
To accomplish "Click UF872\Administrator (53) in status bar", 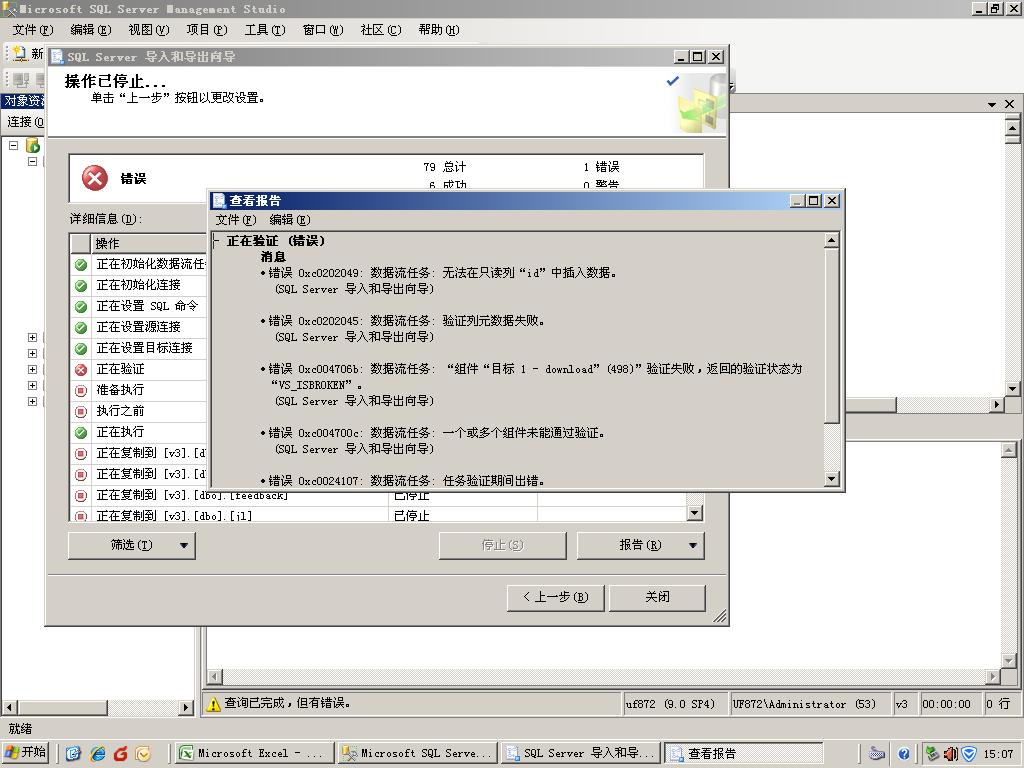I will point(805,704).
